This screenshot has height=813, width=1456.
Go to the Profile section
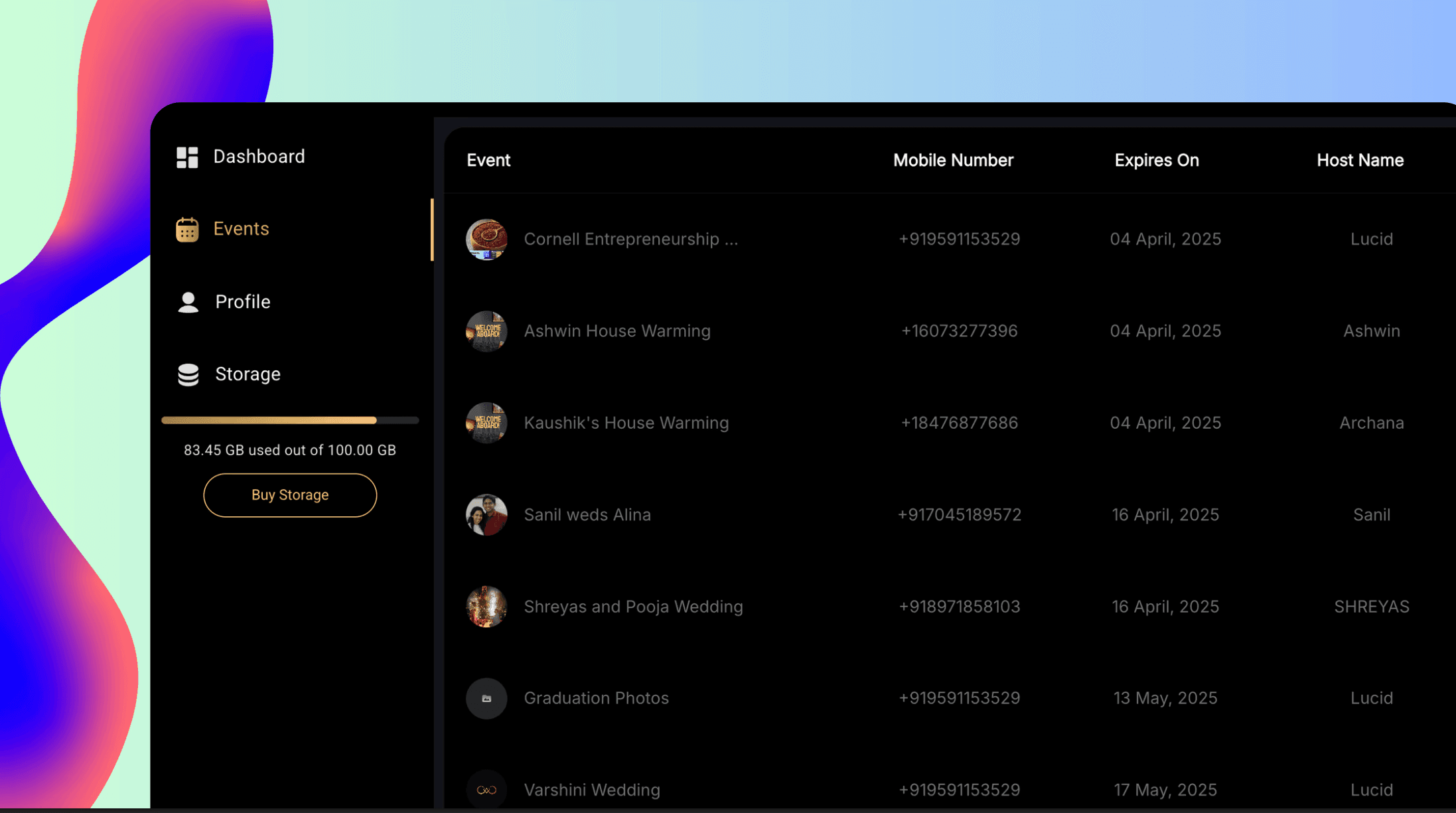242,302
